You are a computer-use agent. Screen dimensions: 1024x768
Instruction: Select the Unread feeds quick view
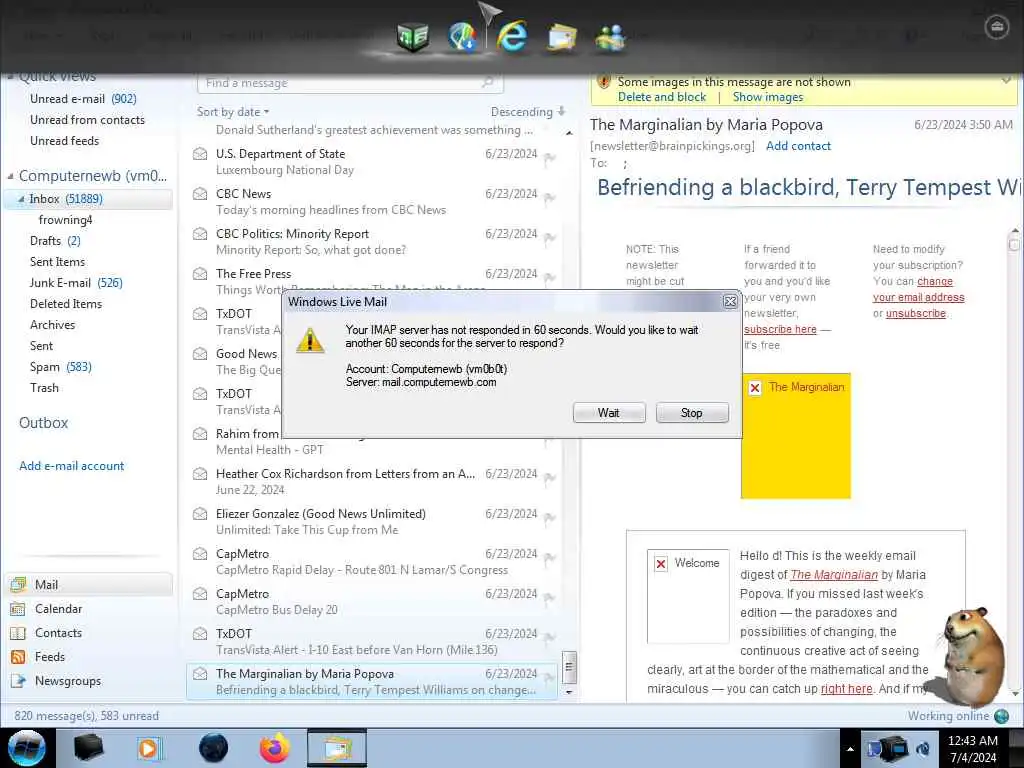point(65,141)
